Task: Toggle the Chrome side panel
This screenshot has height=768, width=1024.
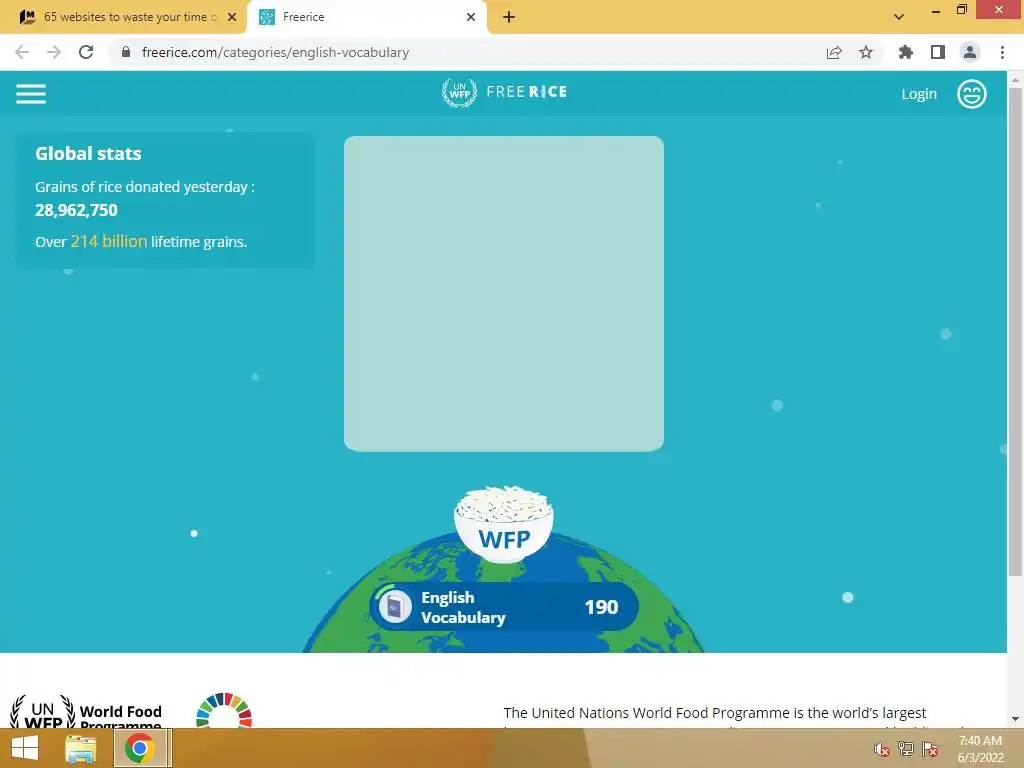Action: tap(938, 52)
